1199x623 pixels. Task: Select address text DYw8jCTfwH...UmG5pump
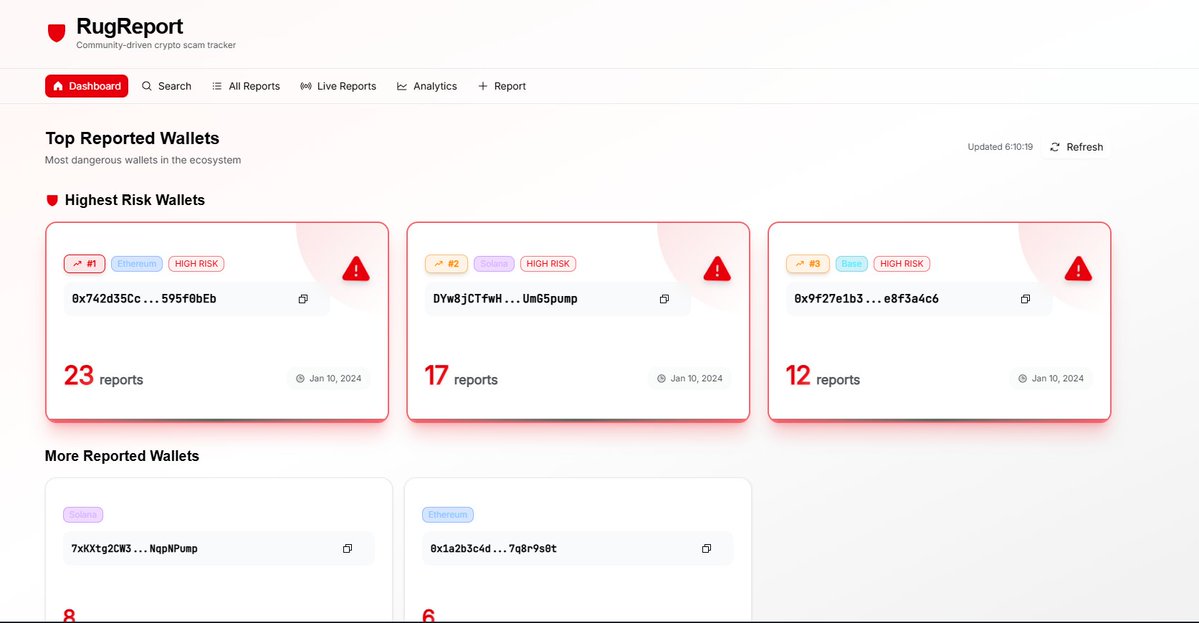click(505, 299)
